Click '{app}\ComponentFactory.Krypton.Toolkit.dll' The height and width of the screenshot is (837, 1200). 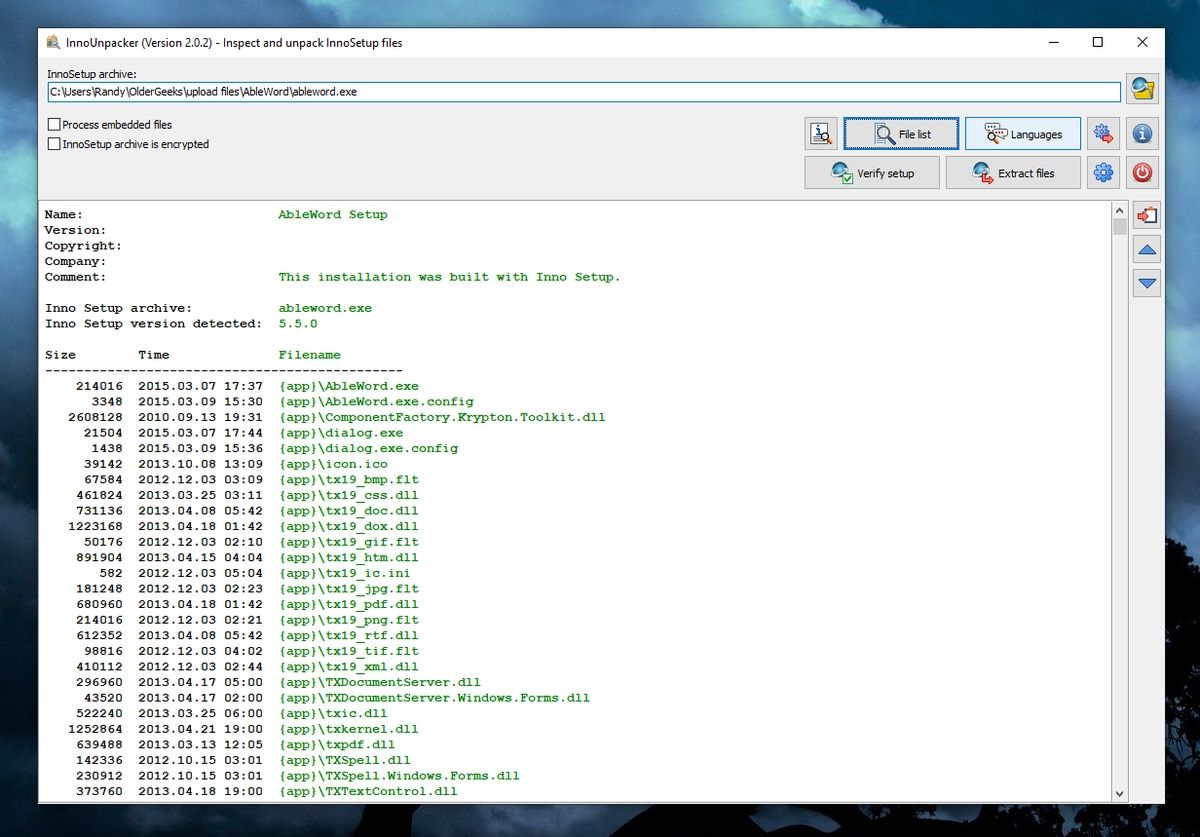[x=442, y=417]
